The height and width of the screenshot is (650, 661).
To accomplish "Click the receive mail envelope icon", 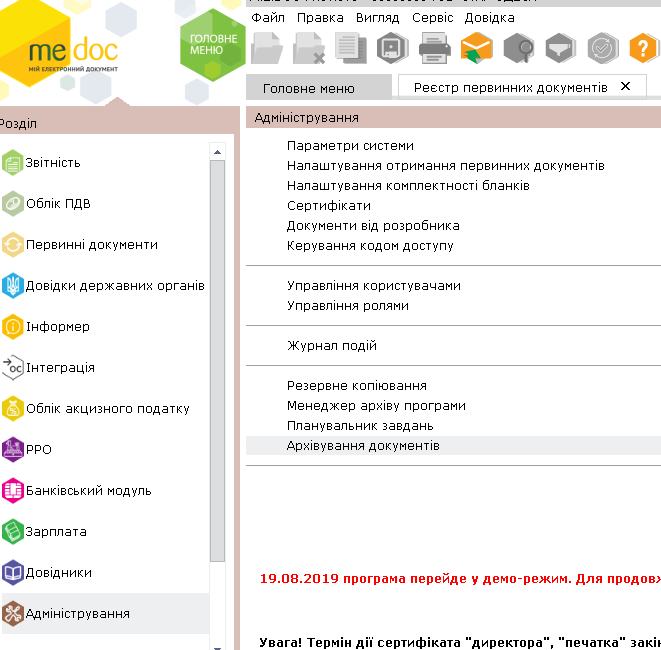I will pos(477,48).
